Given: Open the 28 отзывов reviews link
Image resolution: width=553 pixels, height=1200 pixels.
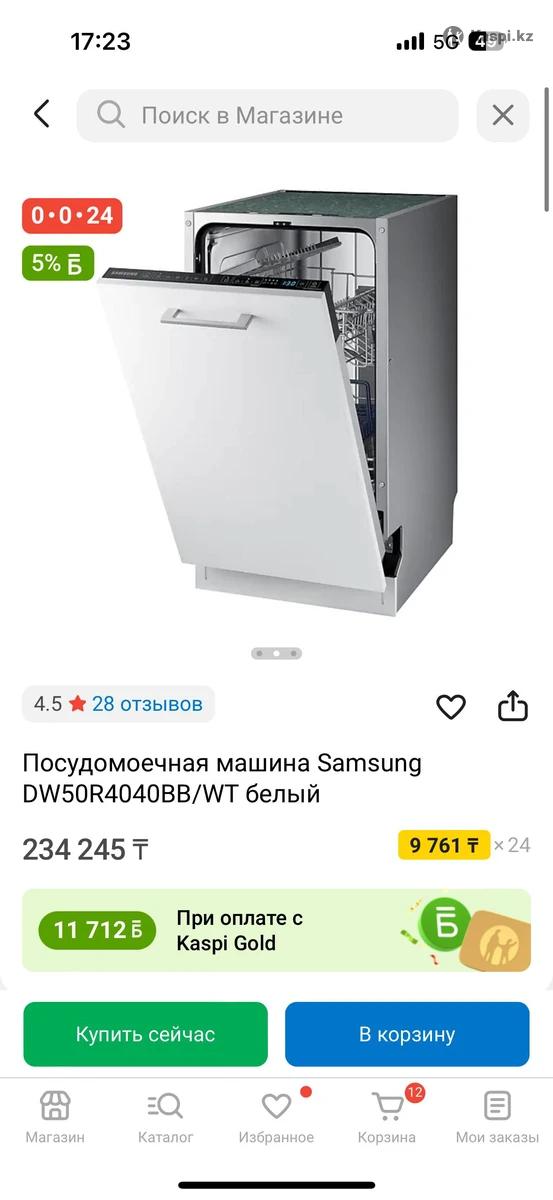Looking at the screenshot, I should tap(147, 704).
